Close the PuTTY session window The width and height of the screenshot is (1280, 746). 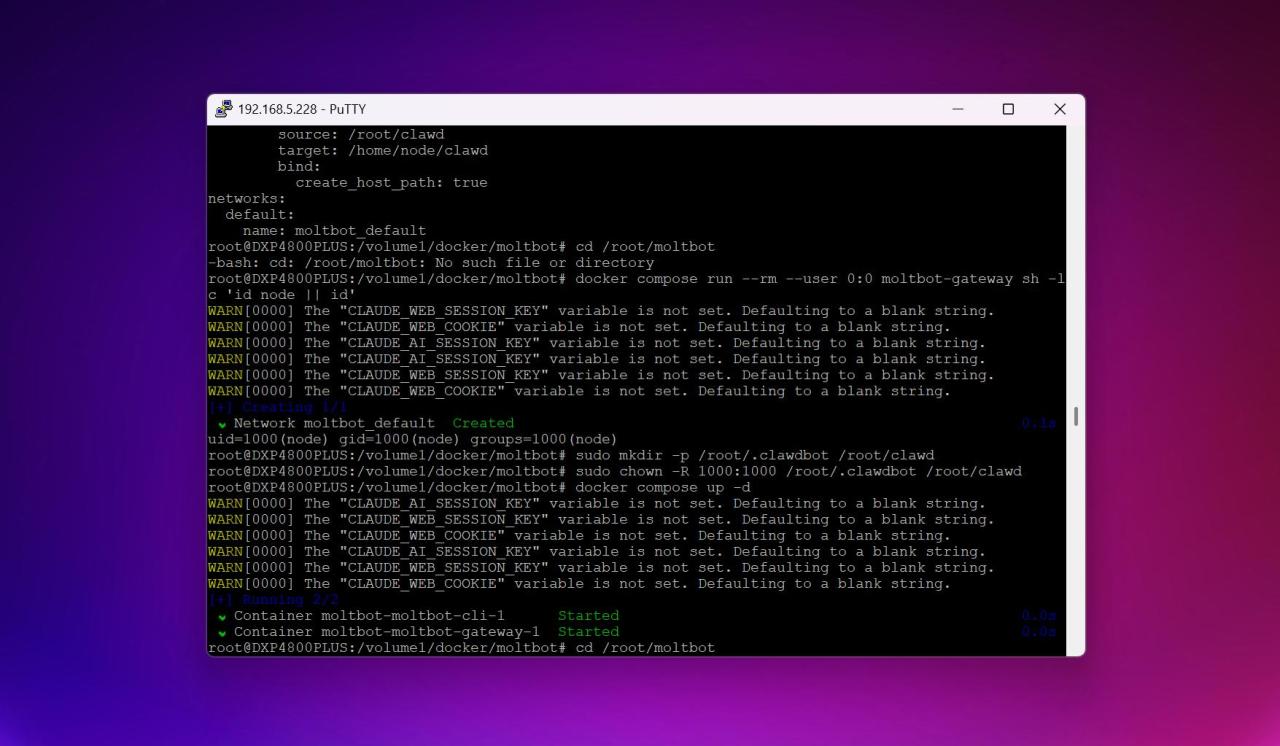pos(1060,109)
